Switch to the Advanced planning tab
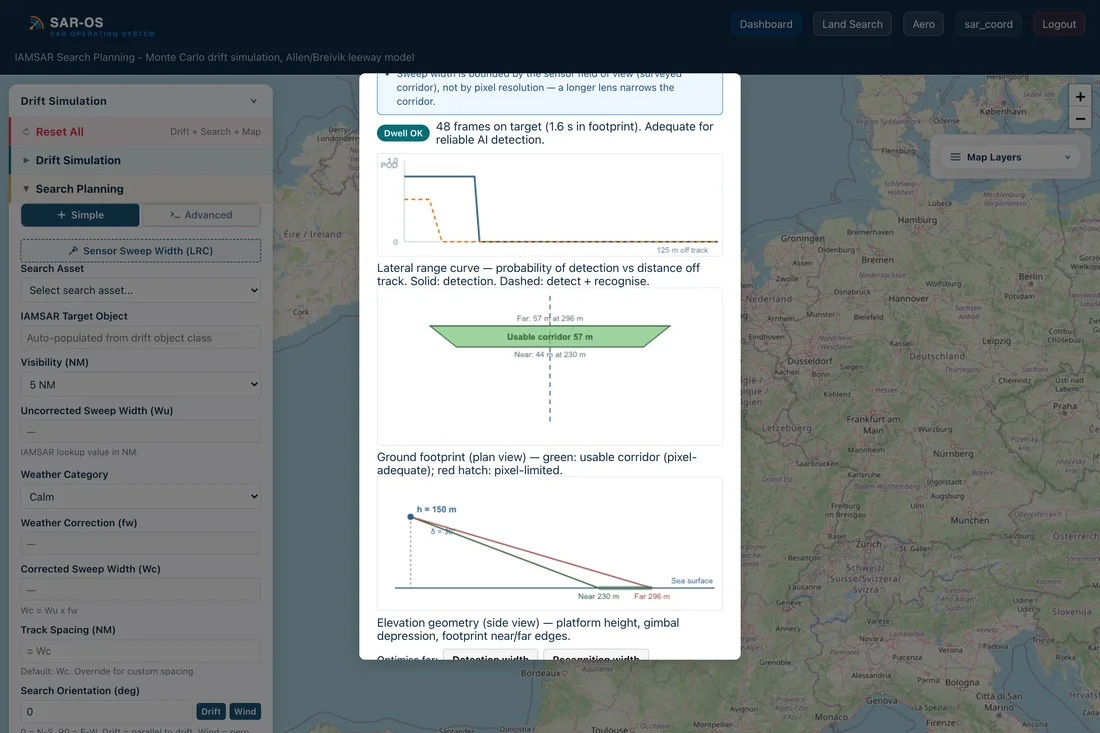The image size is (1100, 733). coord(201,215)
